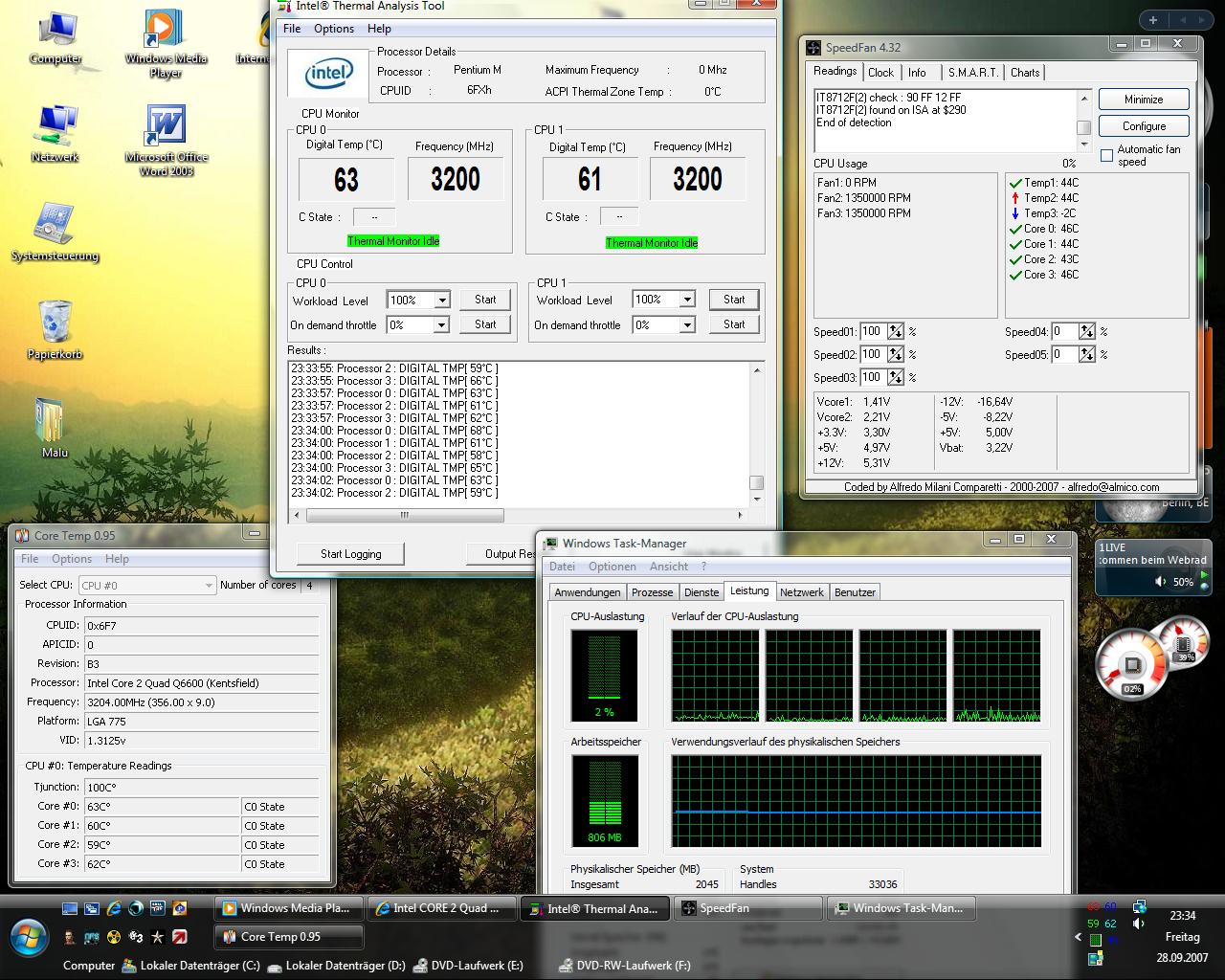
Task: Open the Malu folder icon
Action: coord(54,428)
